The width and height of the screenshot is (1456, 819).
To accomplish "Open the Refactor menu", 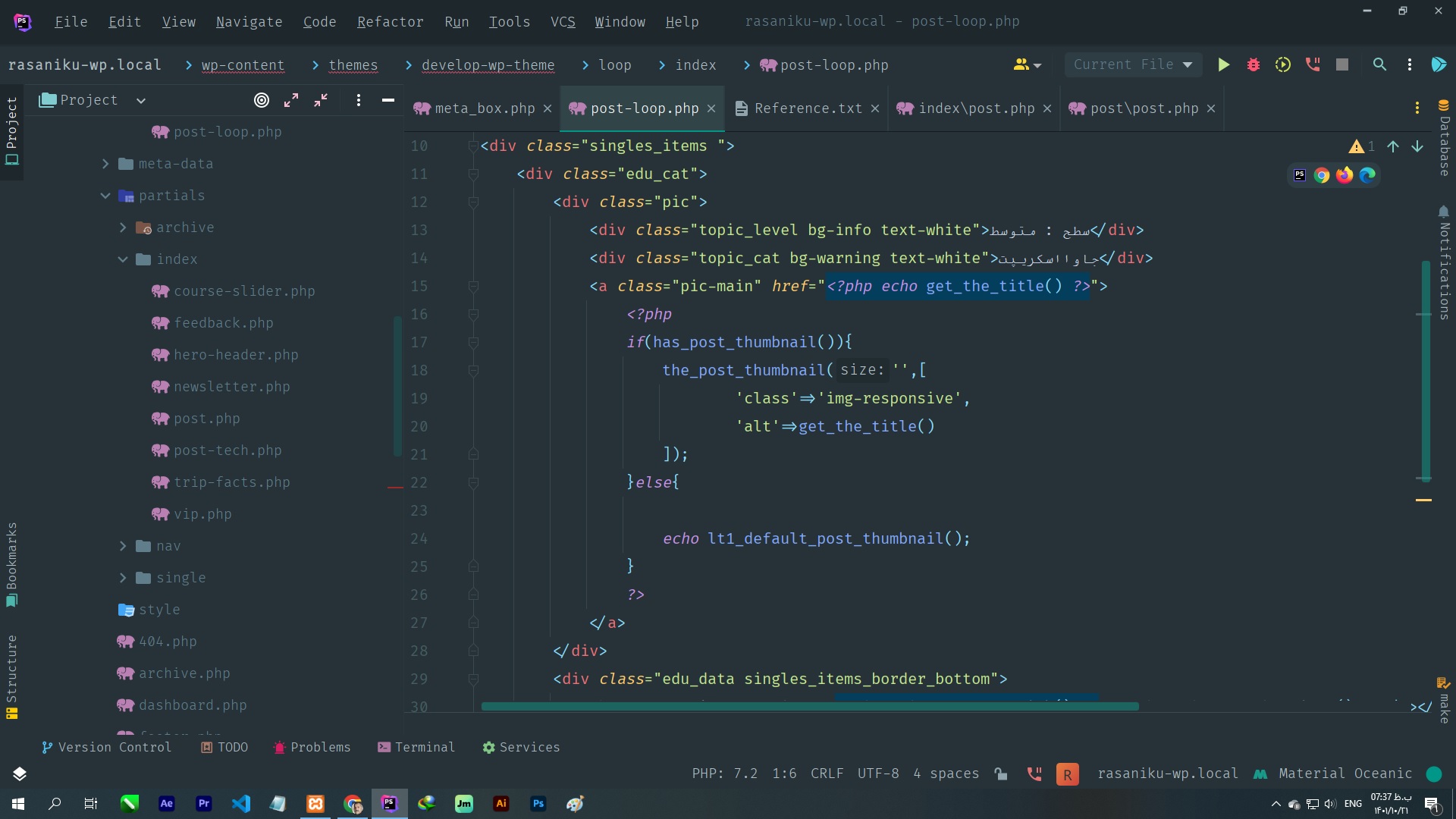I will [391, 22].
